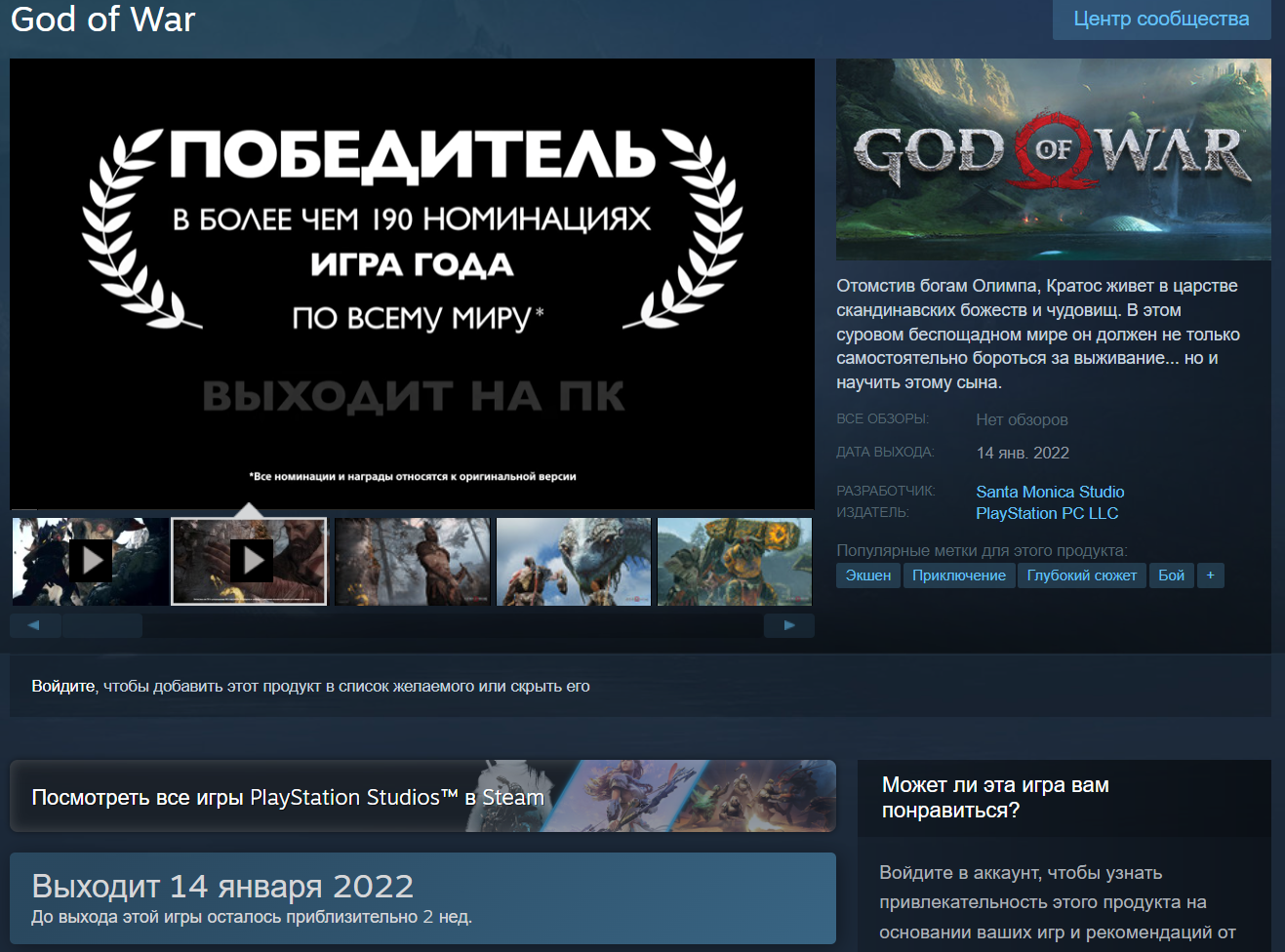
Task: Click the Может ли эта игра вам понравиться heading
Action: pyautogui.click(x=995, y=798)
